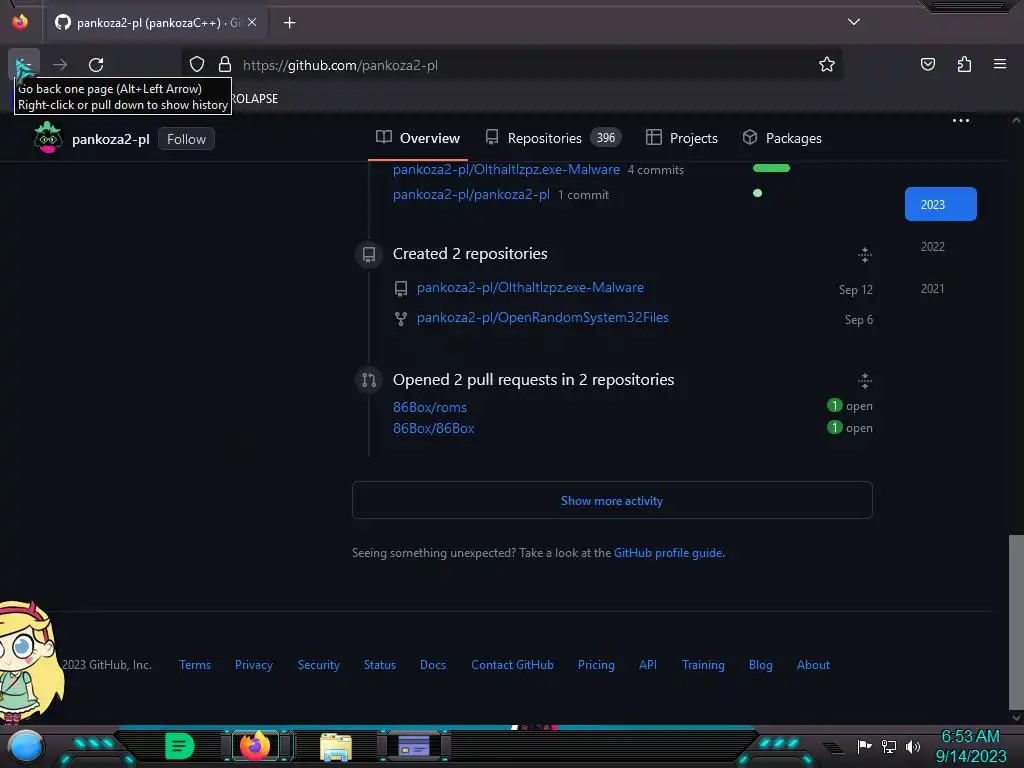Click the pankoza2-pl profile avatar
Screen dimensions: 1024x768
click(x=48, y=138)
